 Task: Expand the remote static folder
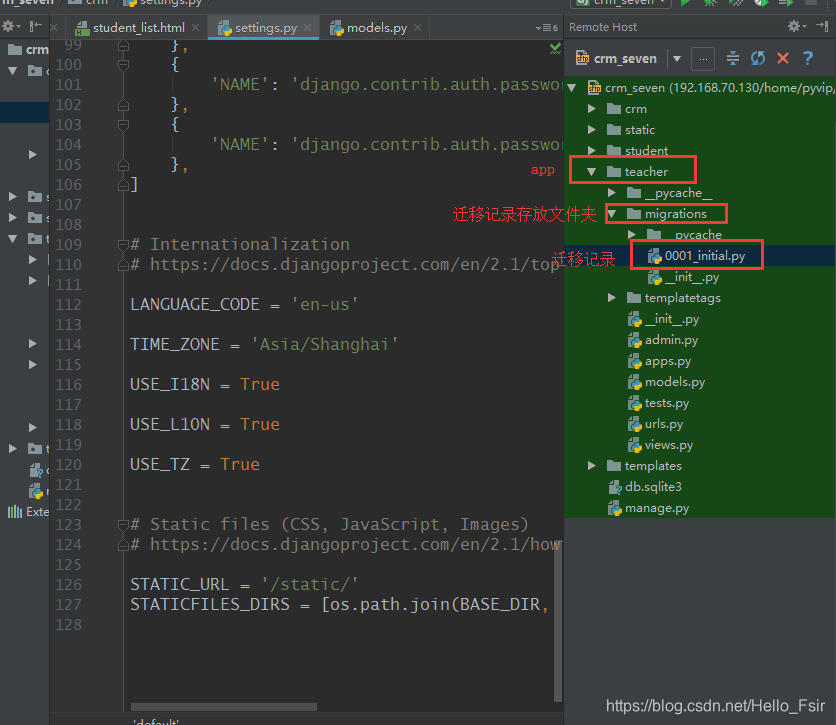pyautogui.click(x=591, y=130)
